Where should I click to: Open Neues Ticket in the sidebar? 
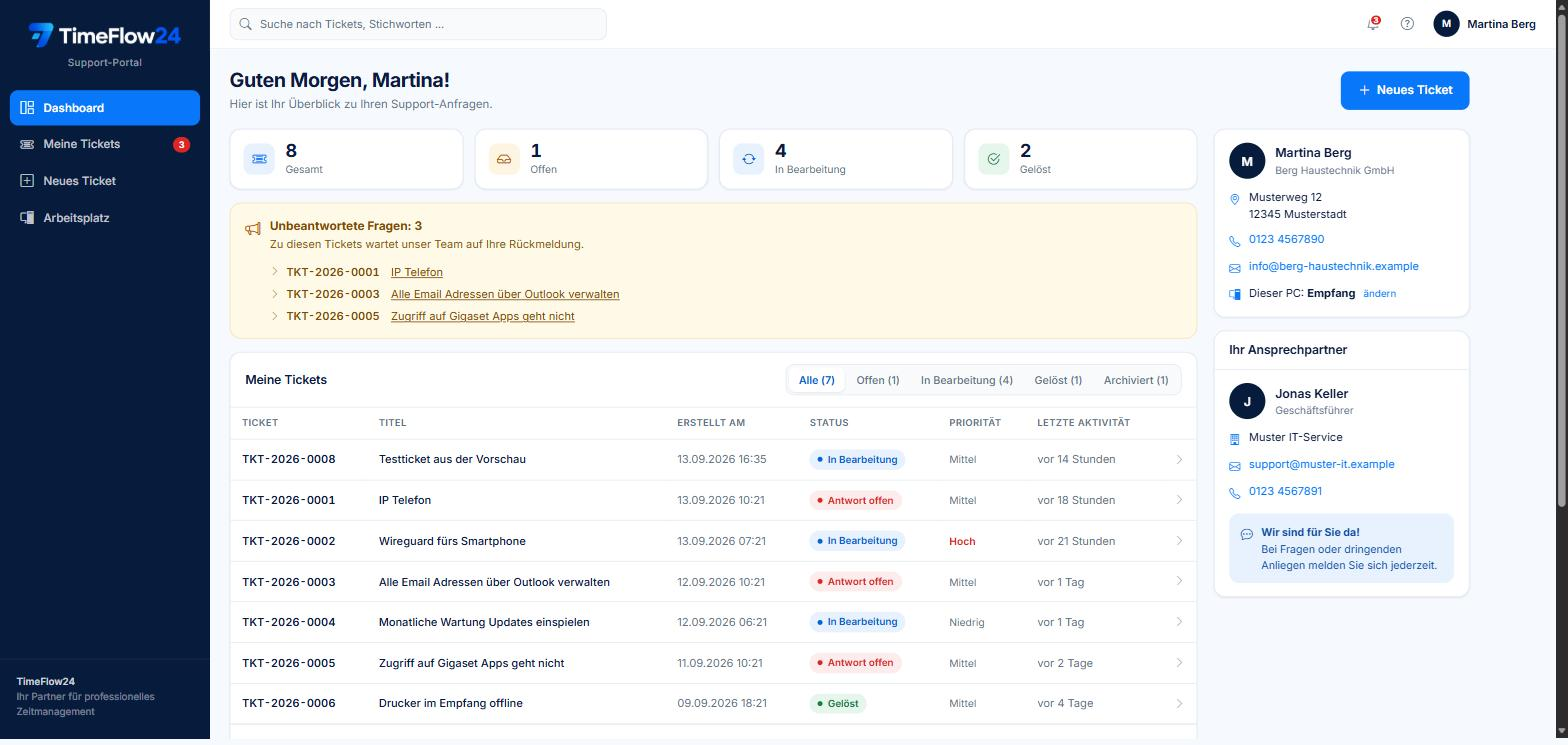tap(105, 181)
